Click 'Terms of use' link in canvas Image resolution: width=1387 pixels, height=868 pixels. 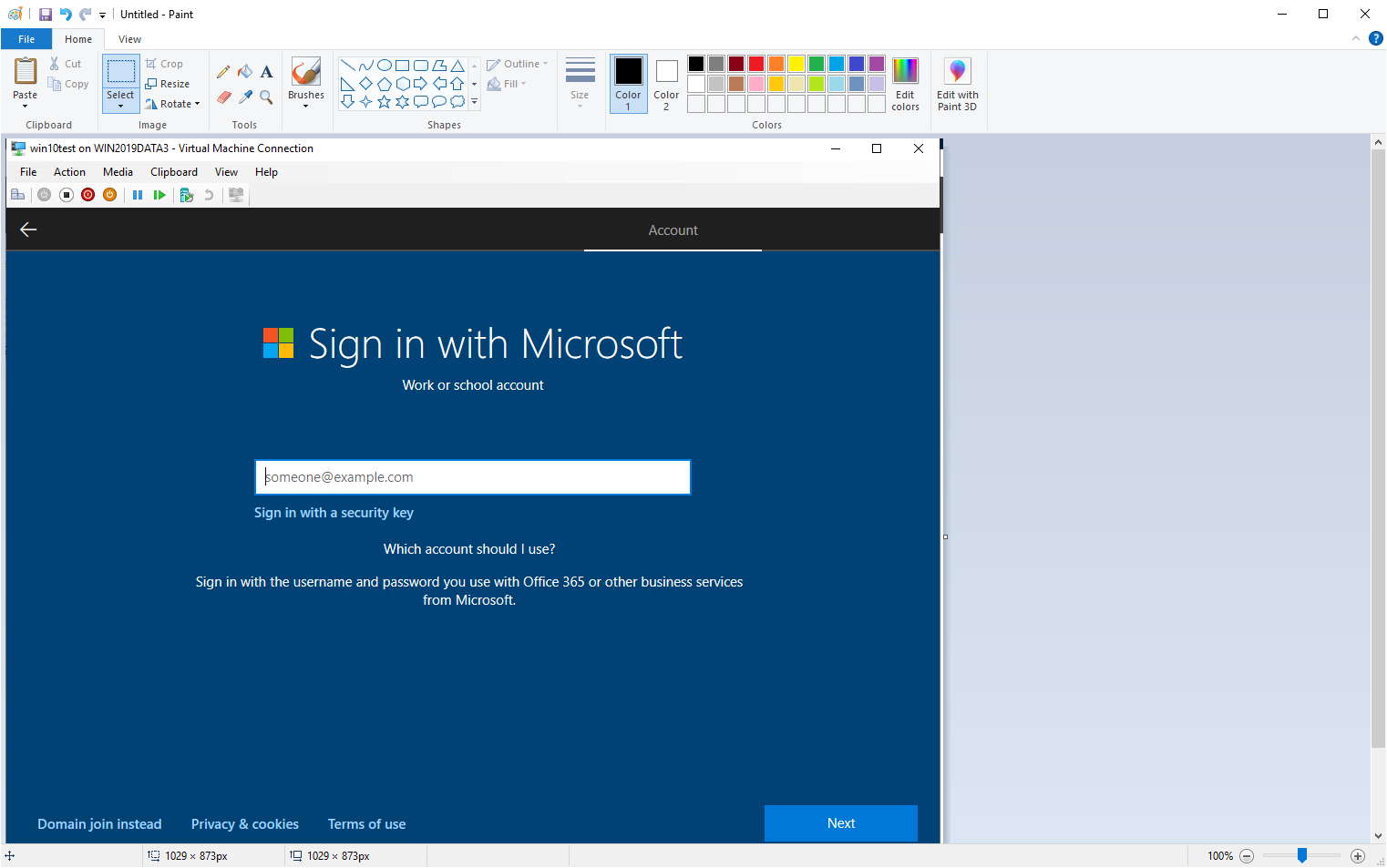[x=366, y=824]
